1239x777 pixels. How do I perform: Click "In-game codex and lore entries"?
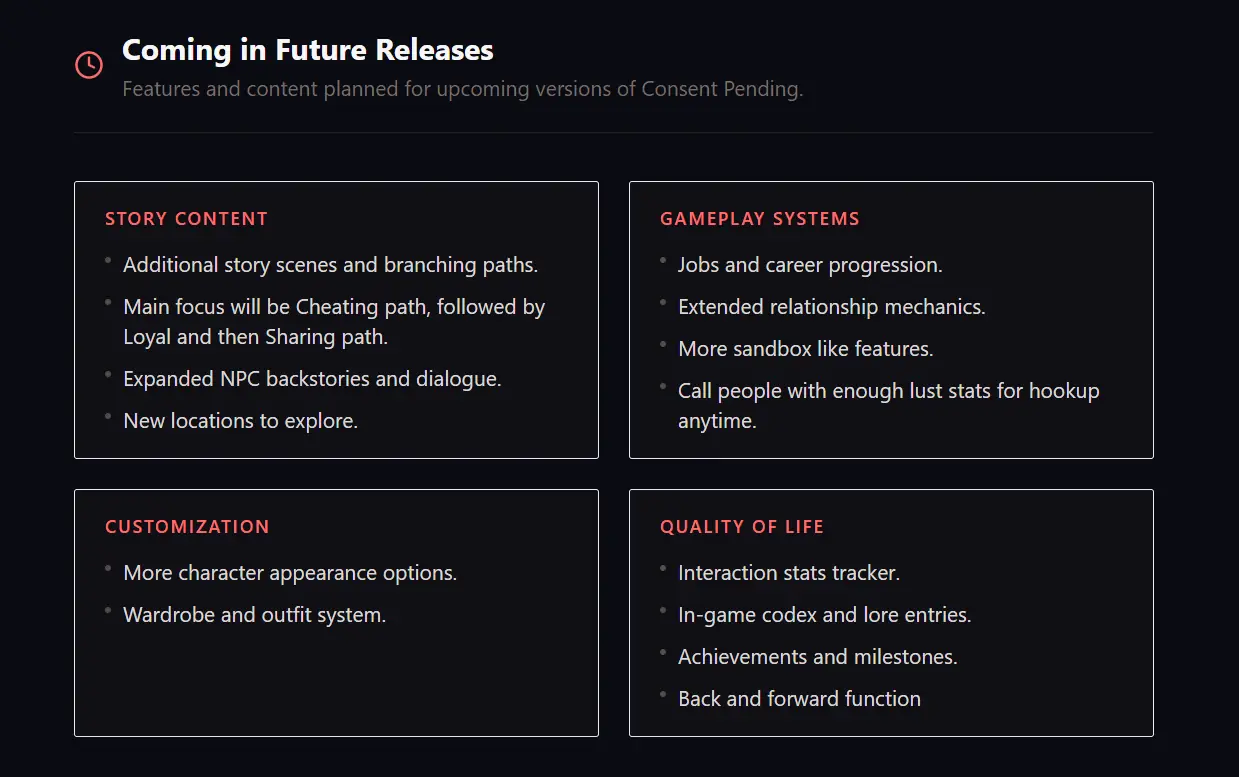click(824, 615)
